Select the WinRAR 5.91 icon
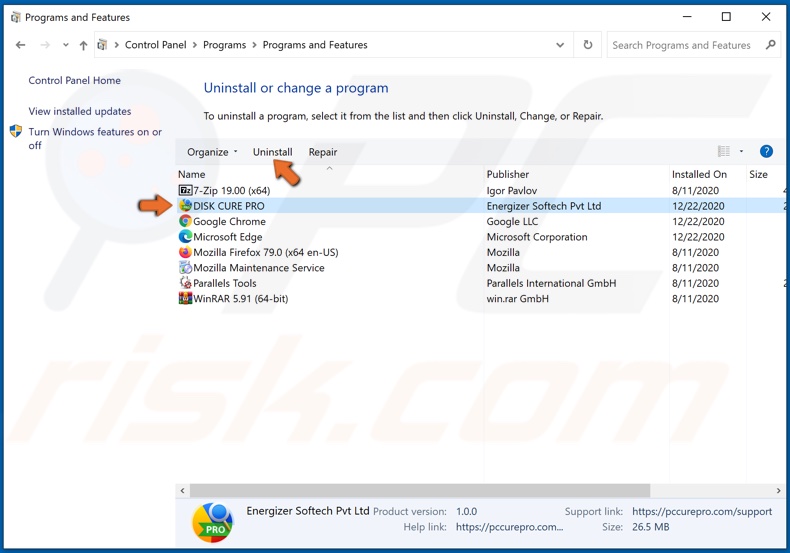Screen dimensions: 790x553 [185, 298]
